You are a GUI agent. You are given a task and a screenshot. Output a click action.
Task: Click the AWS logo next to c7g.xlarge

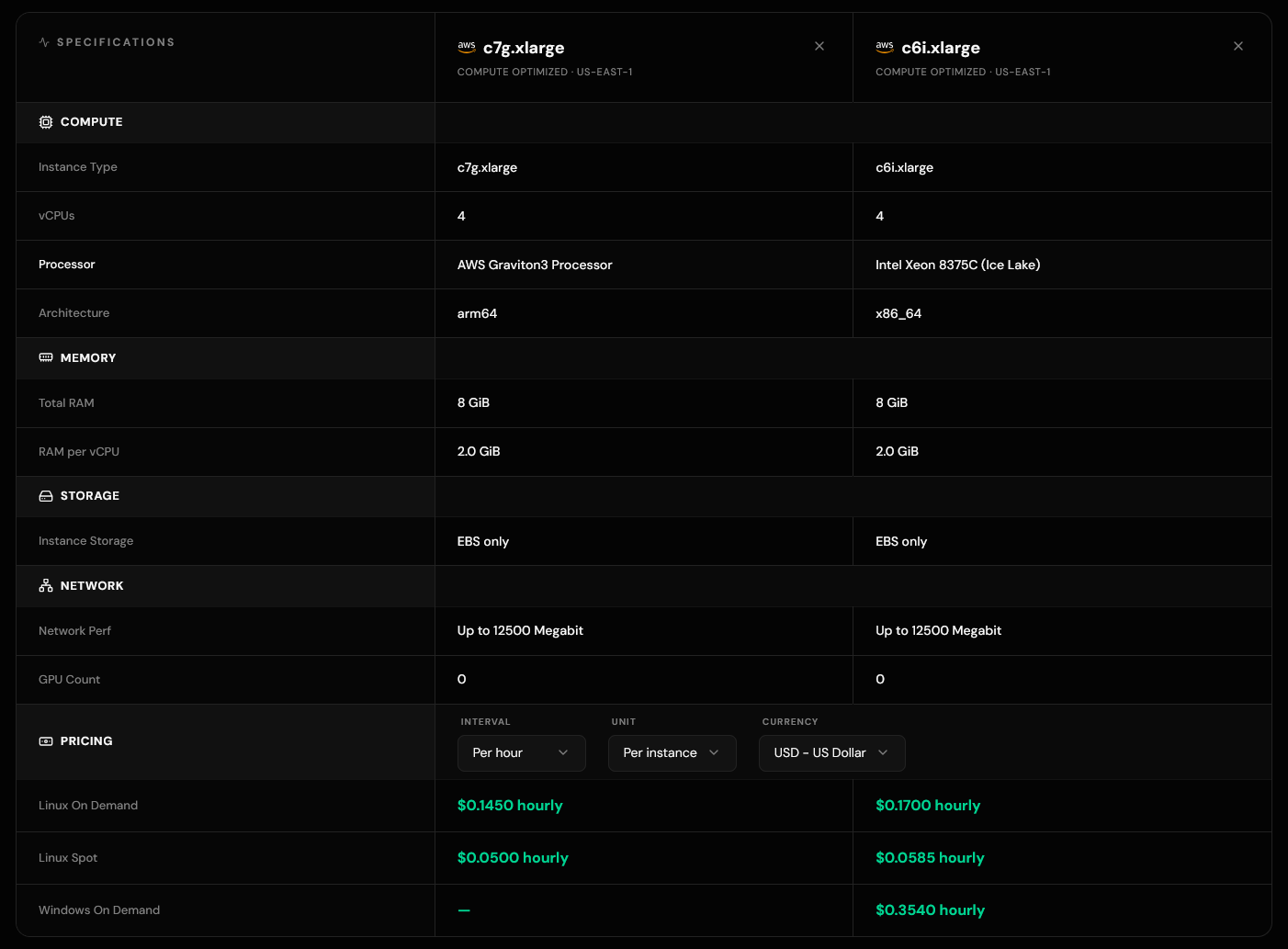click(x=467, y=45)
